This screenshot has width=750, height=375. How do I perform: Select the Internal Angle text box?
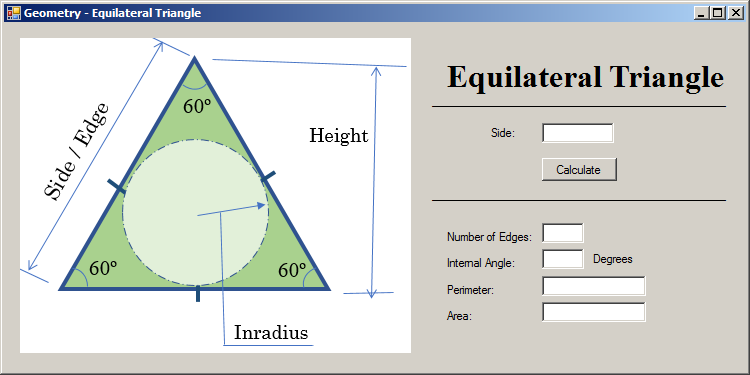[562, 259]
